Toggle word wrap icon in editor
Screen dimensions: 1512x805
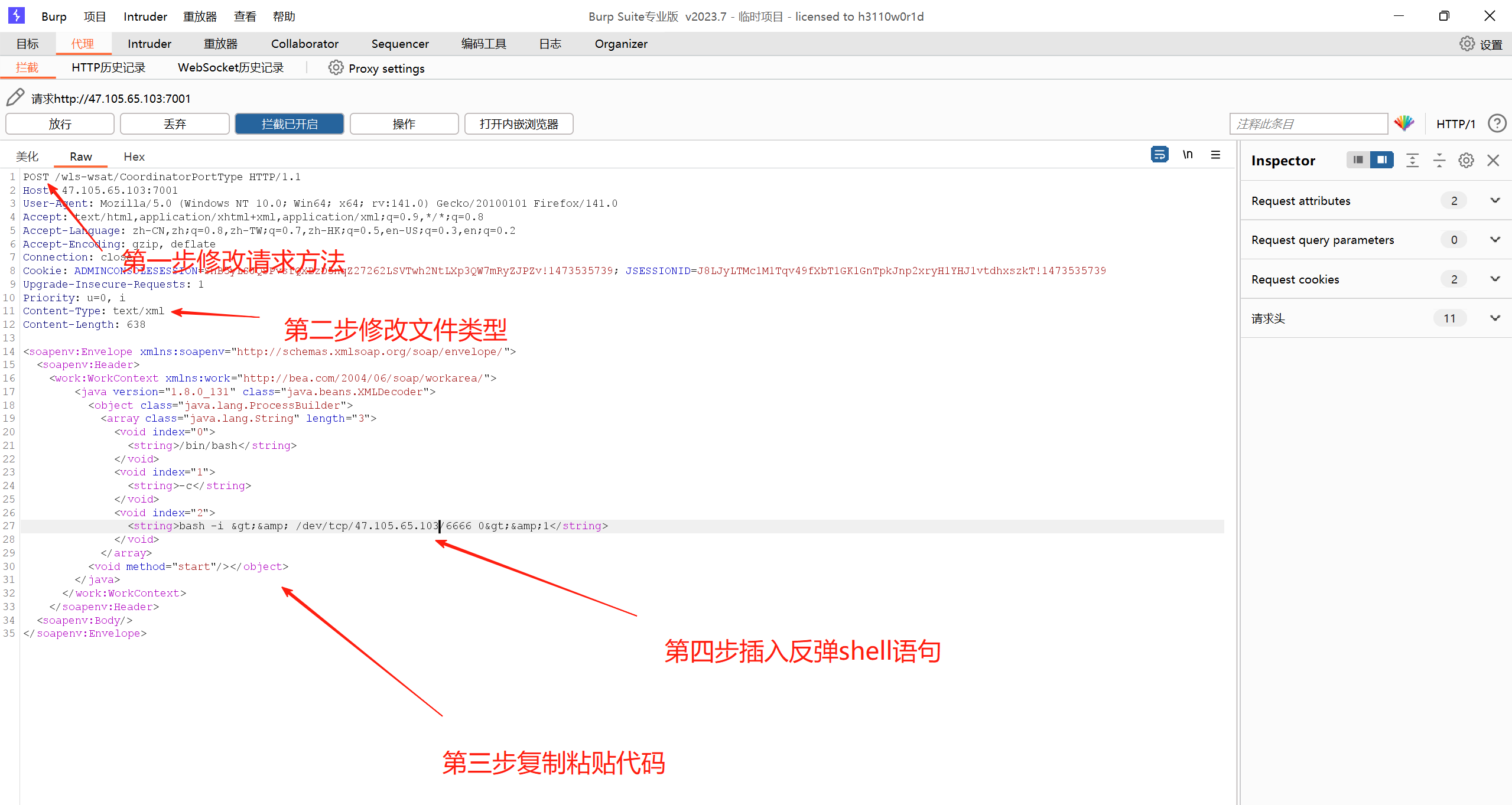pyautogui.click(x=1159, y=155)
